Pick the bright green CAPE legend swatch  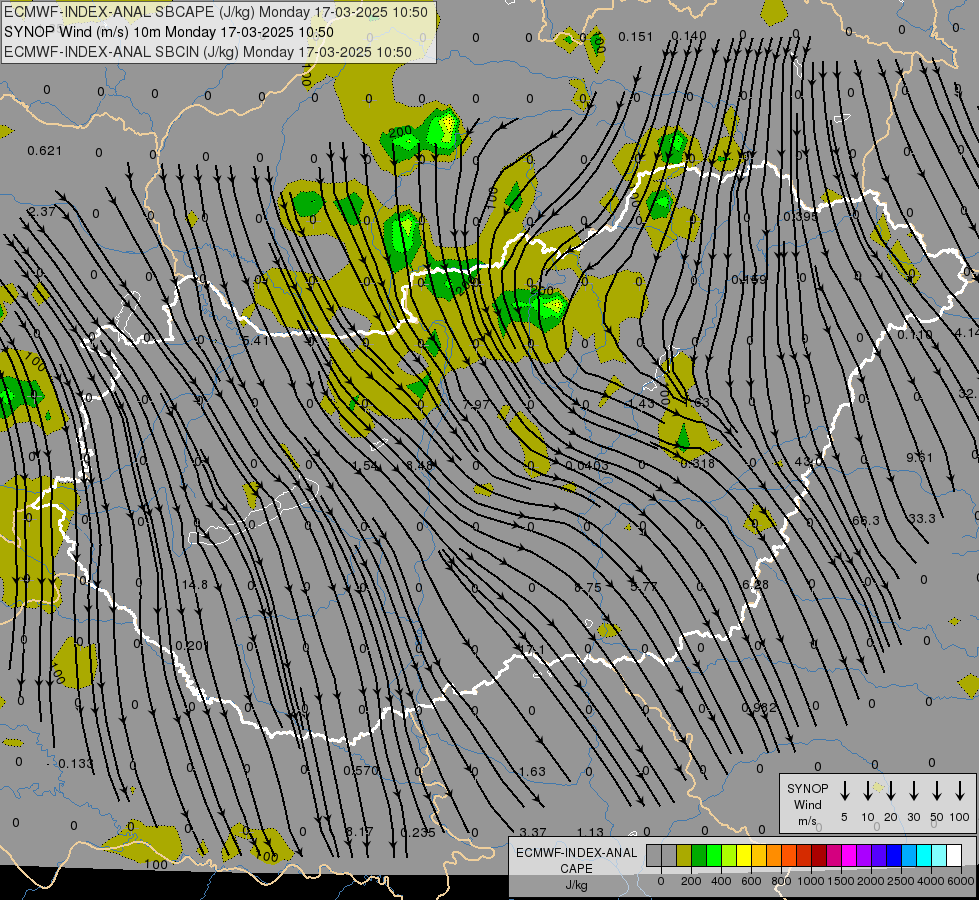pyautogui.click(x=714, y=855)
